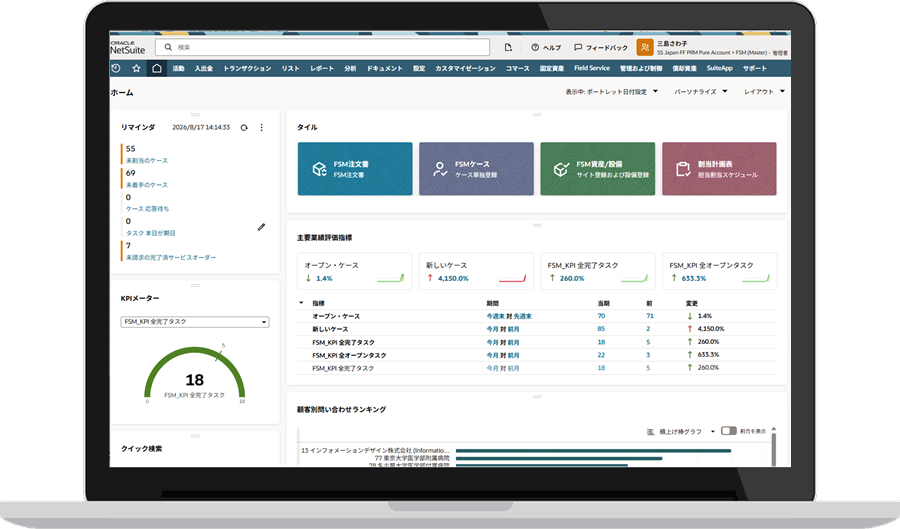
Task: Click the 積上げ棒グラフ chart type icon
Action: coord(650,431)
